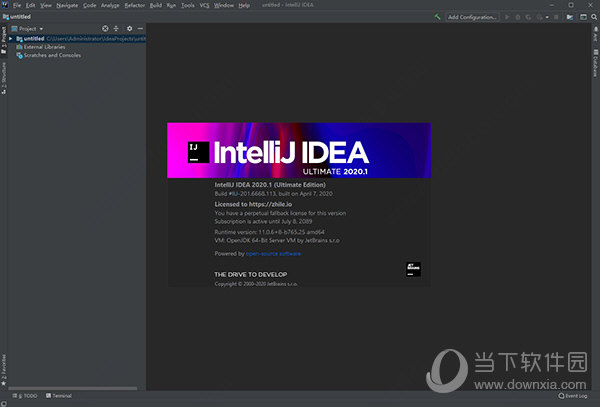Click the Event Log icon in status bar
This screenshot has width=600, height=407.
click(x=561, y=396)
